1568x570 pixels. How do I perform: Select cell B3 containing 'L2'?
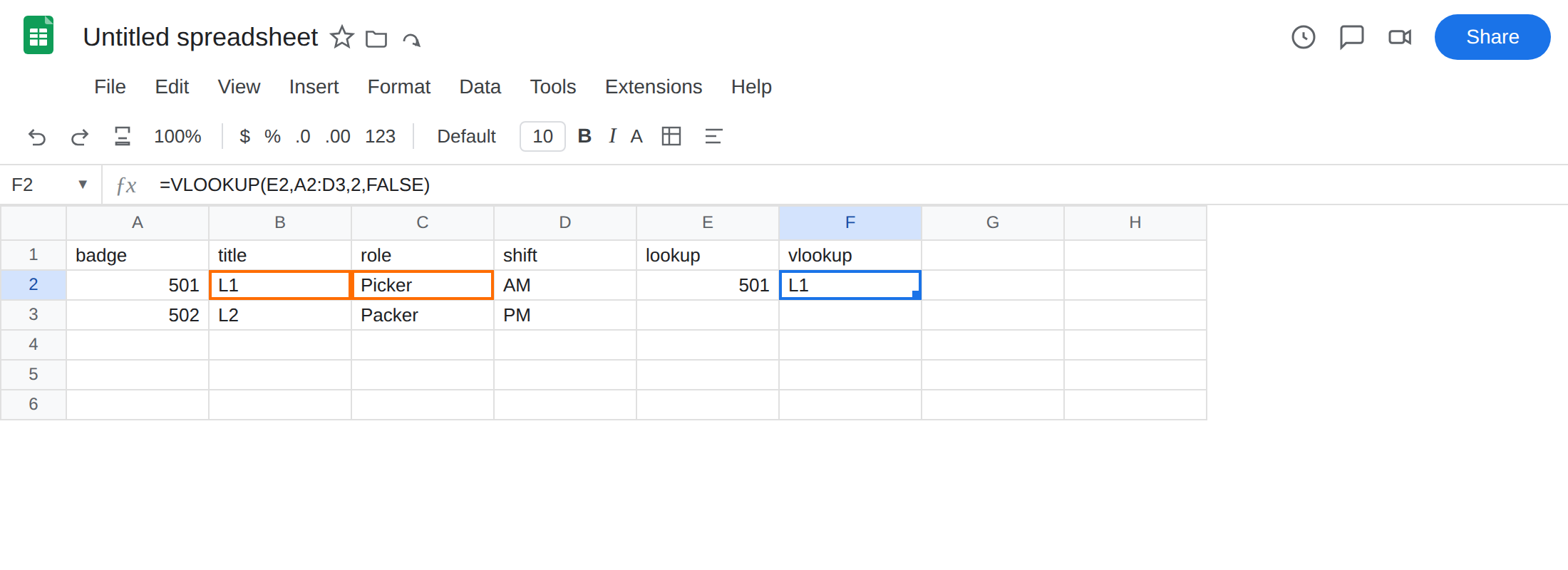tap(280, 315)
